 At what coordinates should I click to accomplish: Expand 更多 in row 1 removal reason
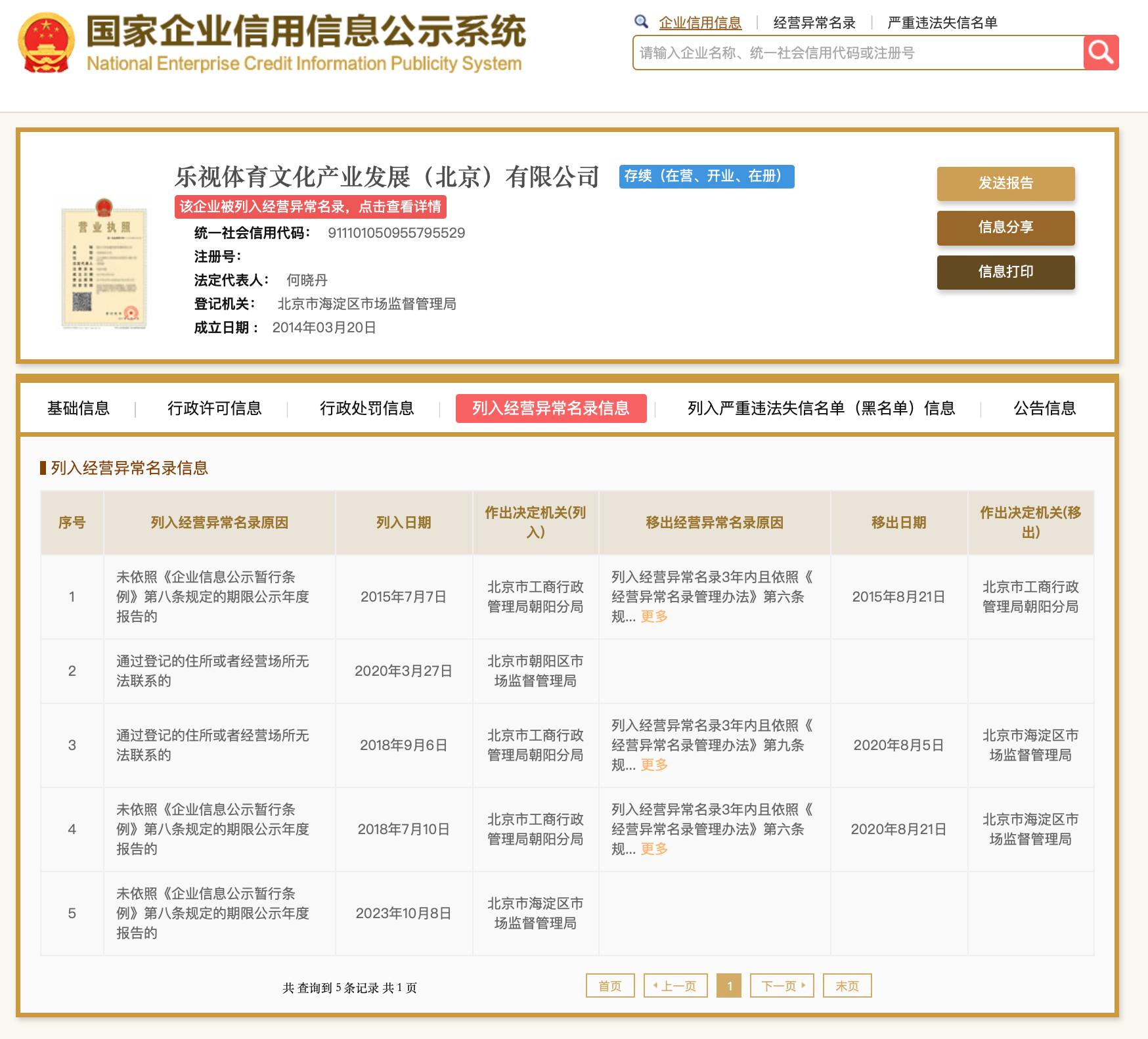point(654,616)
